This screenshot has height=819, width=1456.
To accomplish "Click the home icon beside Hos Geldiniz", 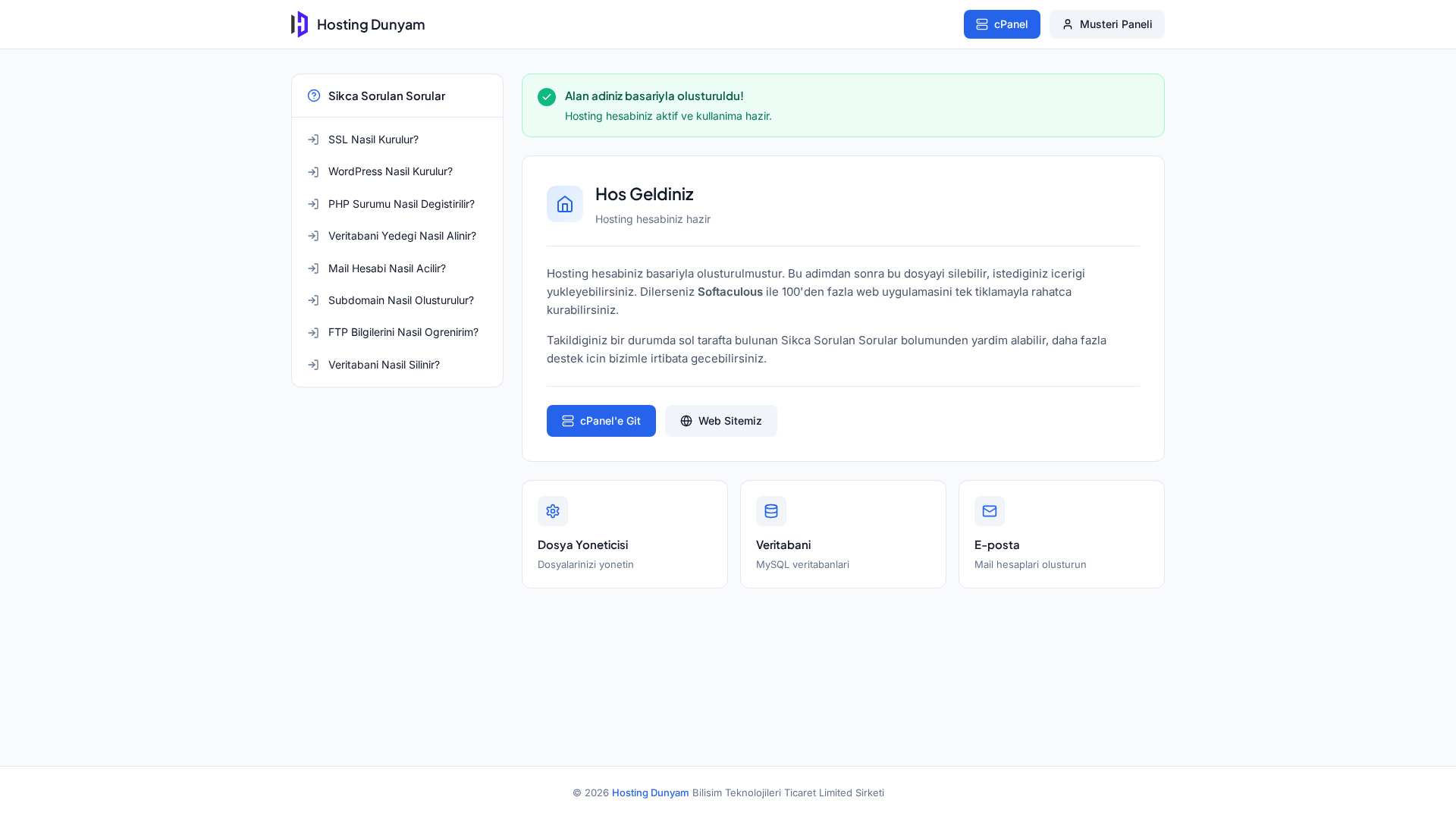I will [x=565, y=204].
